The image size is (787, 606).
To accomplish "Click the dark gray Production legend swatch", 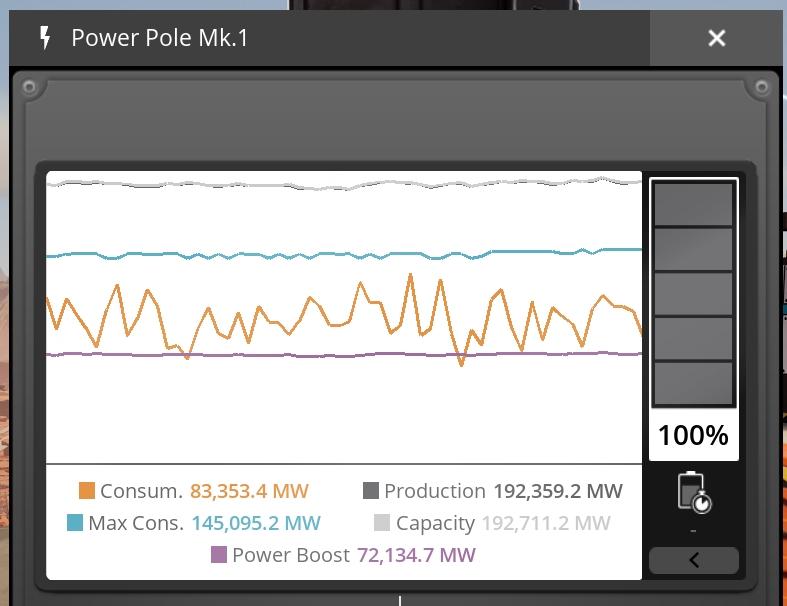I will tap(371, 491).
